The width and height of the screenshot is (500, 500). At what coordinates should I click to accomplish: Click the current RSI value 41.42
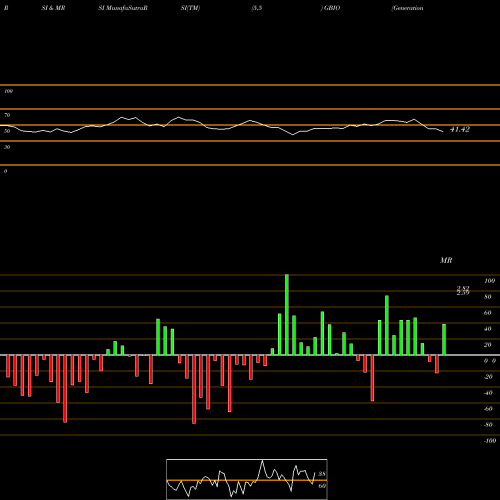pos(460,129)
